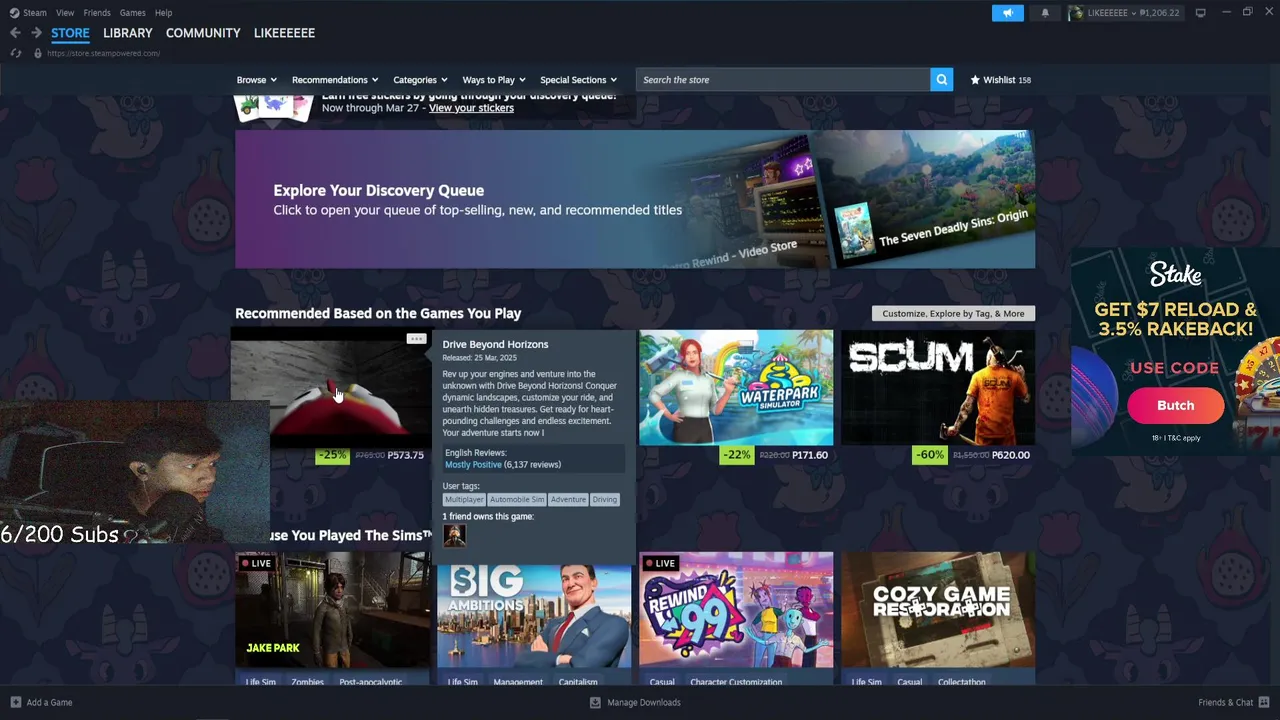Image resolution: width=1280 pixels, height=720 pixels.
Task: Click the Driving user tag
Action: (605, 499)
